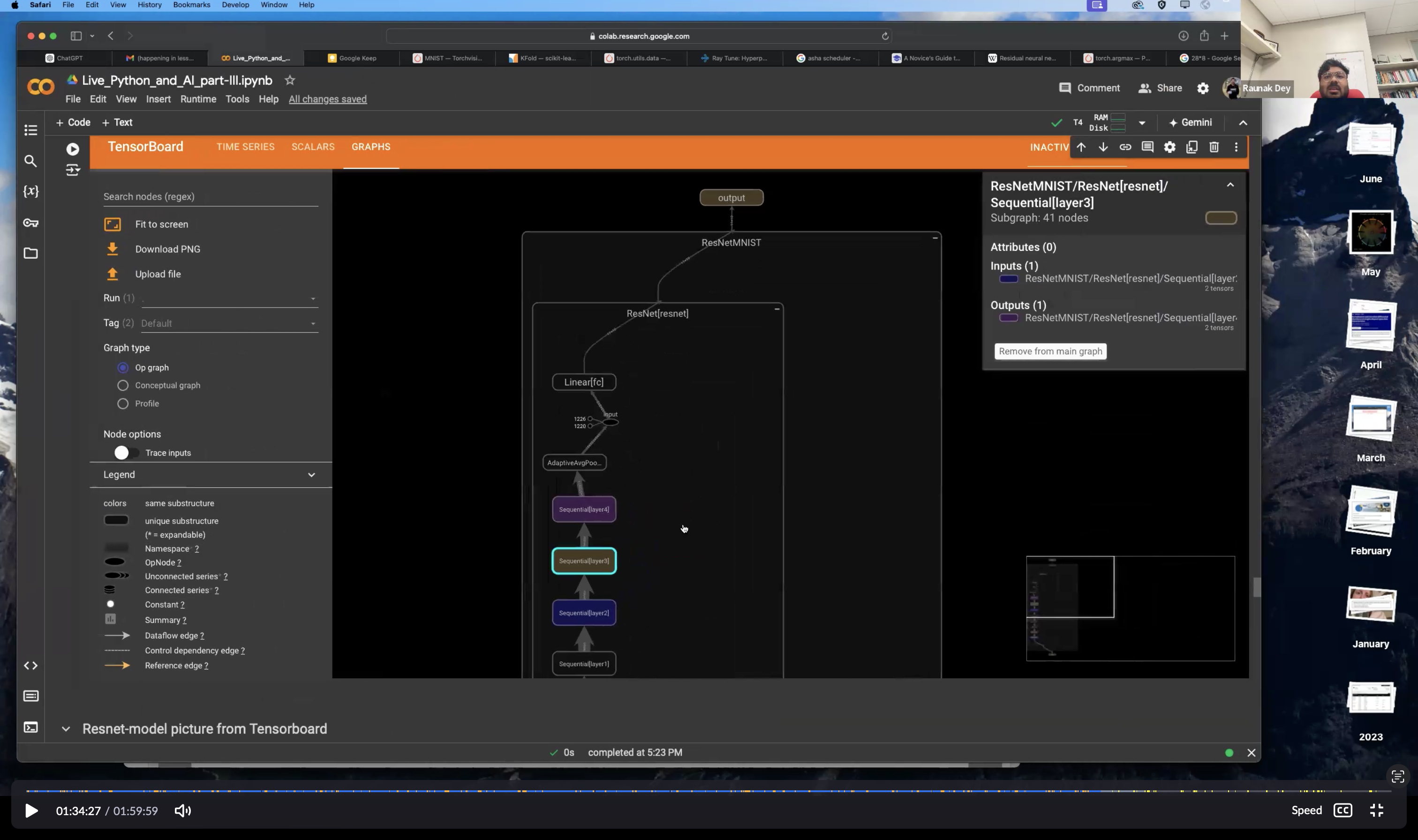Open Colab table of contents sidebar icon
Image resolution: width=1418 pixels, height=840 pixels.
point(30,130)
